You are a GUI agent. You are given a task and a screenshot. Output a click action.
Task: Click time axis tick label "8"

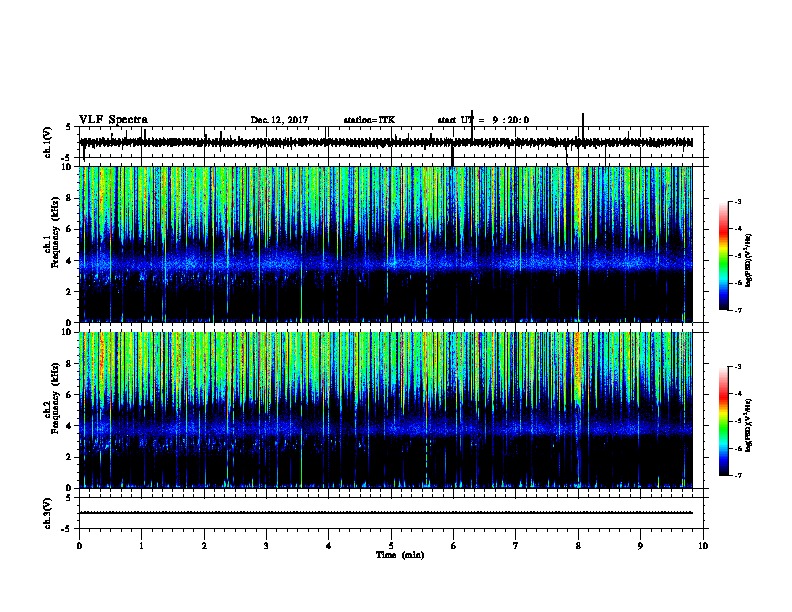(578, 546)
